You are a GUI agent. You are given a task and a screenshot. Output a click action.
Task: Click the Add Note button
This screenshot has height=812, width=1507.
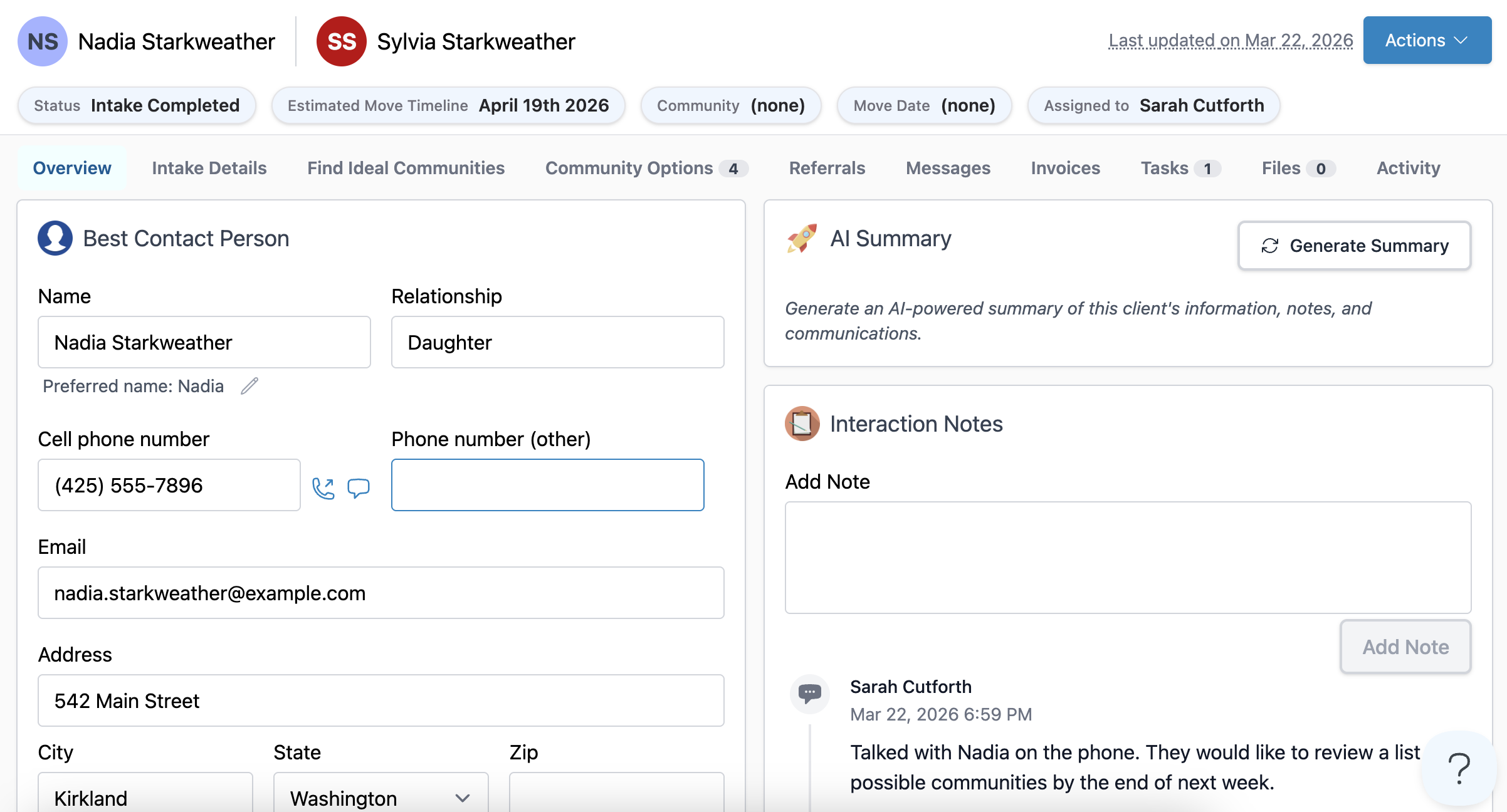point(1405,647)
